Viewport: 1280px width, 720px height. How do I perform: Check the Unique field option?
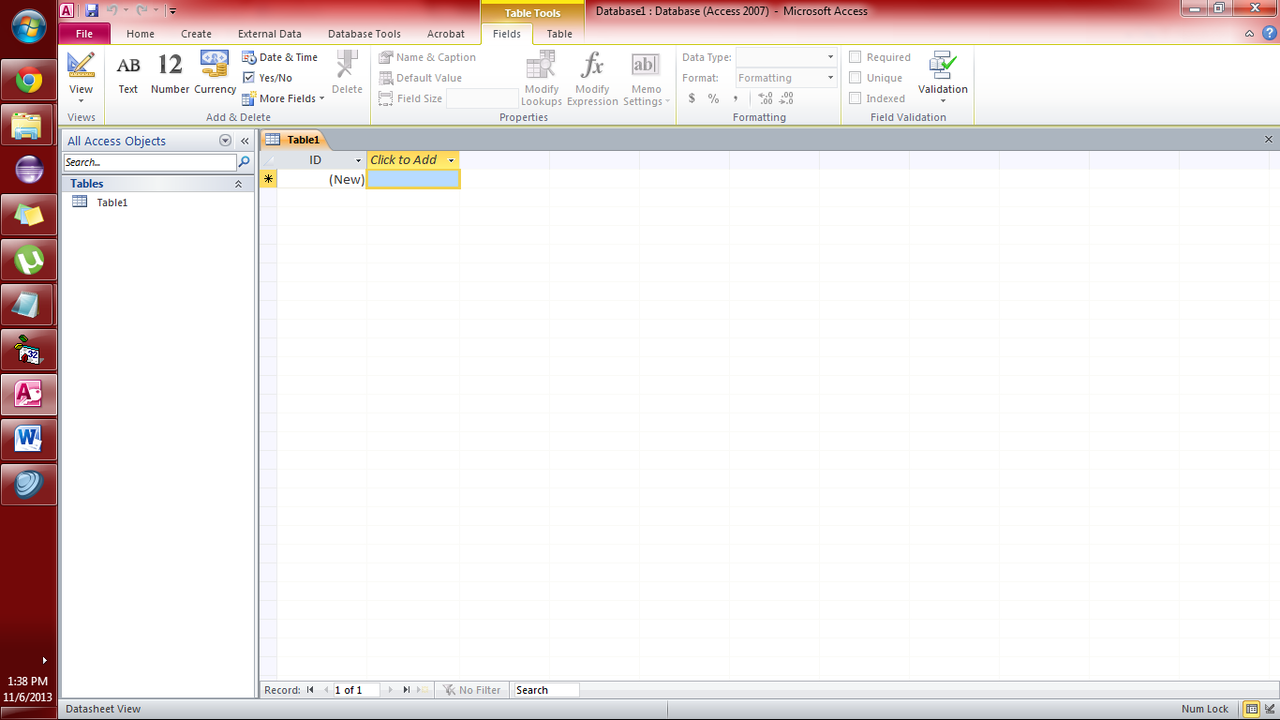point(855,78)
